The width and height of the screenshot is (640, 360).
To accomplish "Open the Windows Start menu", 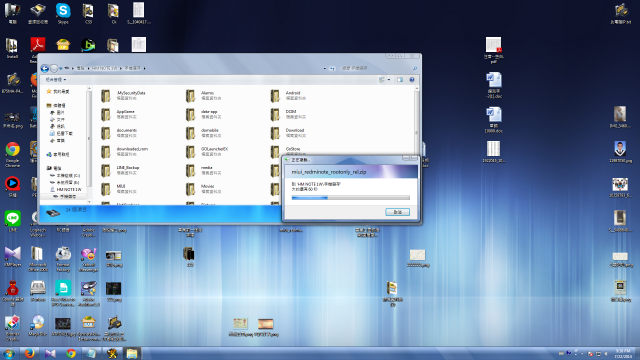I will (x=8, y=353).
